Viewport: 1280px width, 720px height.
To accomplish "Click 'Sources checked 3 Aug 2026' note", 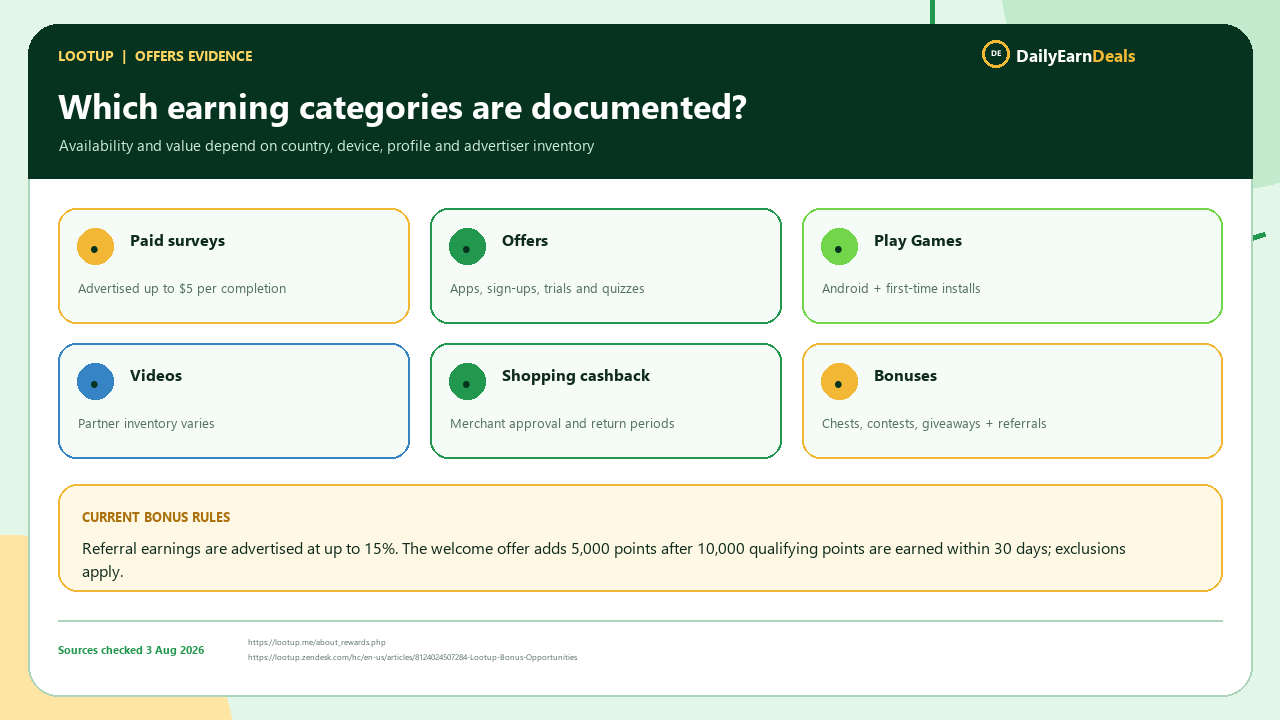I will point(131,651).
